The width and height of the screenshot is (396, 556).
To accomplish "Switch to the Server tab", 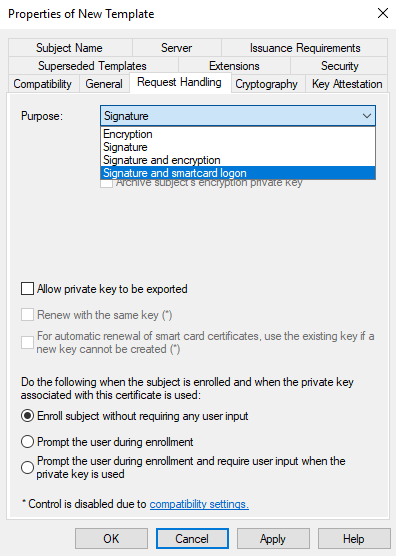I will (x=177, y=48).
